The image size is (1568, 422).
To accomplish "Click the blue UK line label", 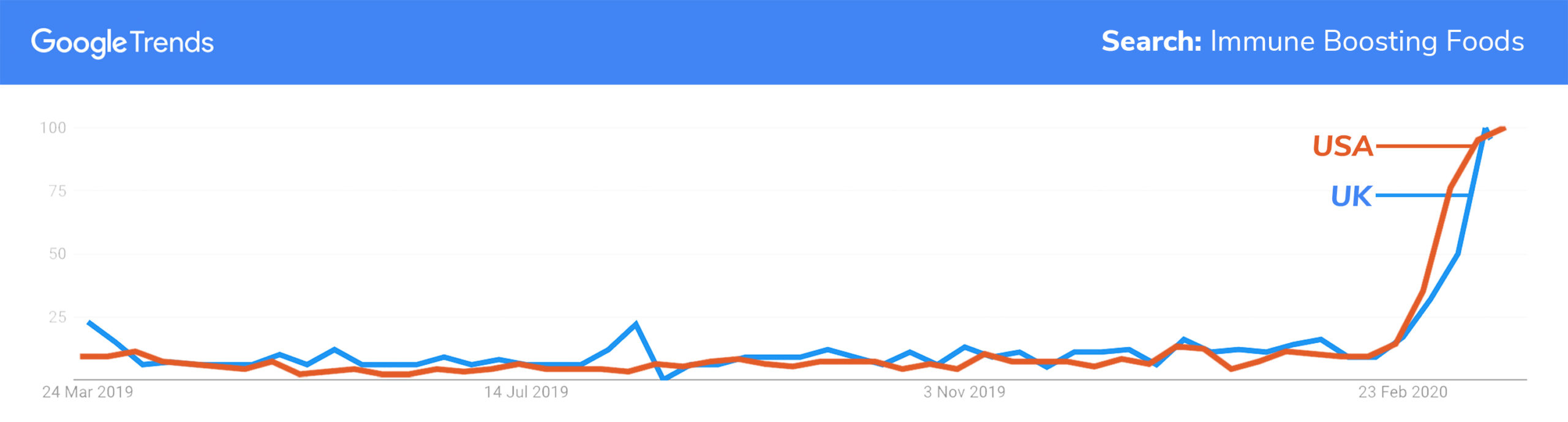I will tap(1351, 197).
